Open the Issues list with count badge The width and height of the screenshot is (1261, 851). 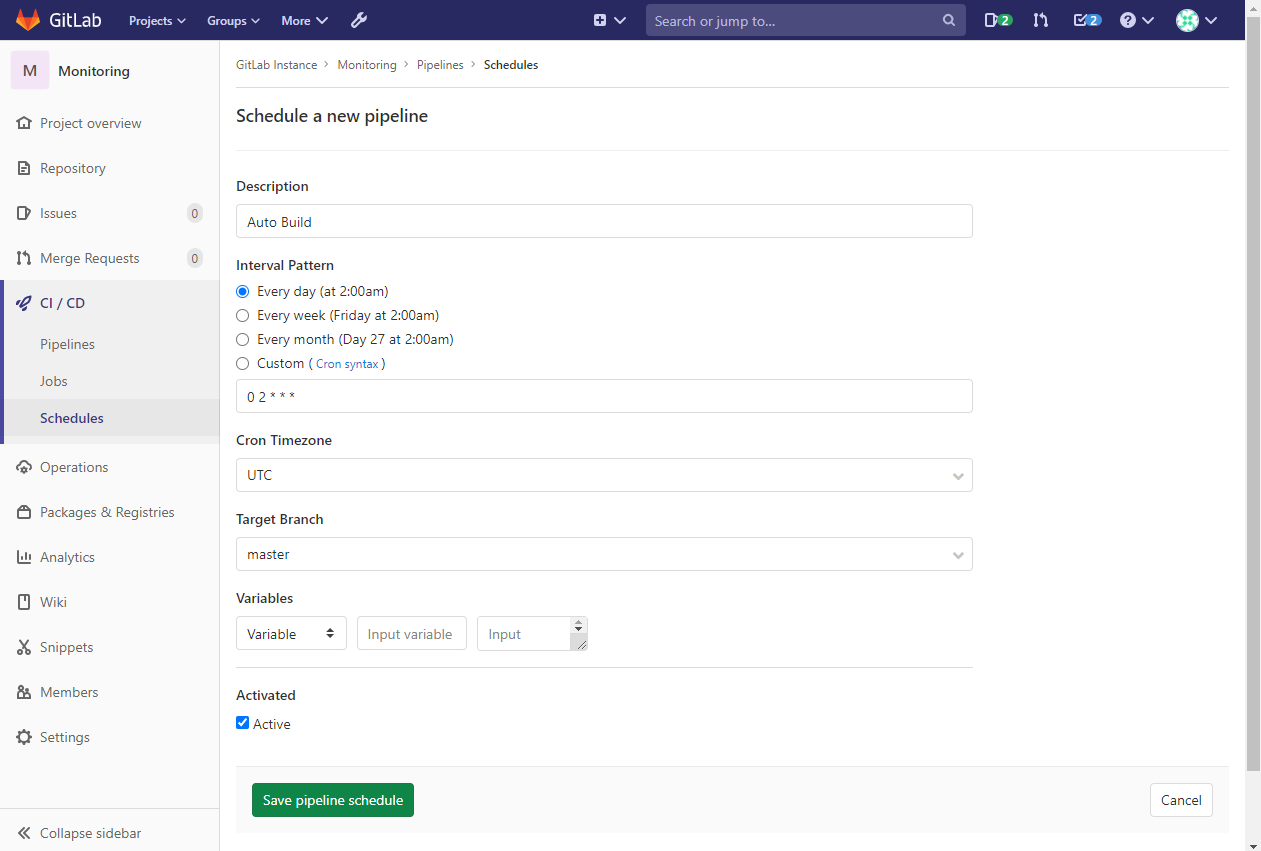tap(57, 213)
